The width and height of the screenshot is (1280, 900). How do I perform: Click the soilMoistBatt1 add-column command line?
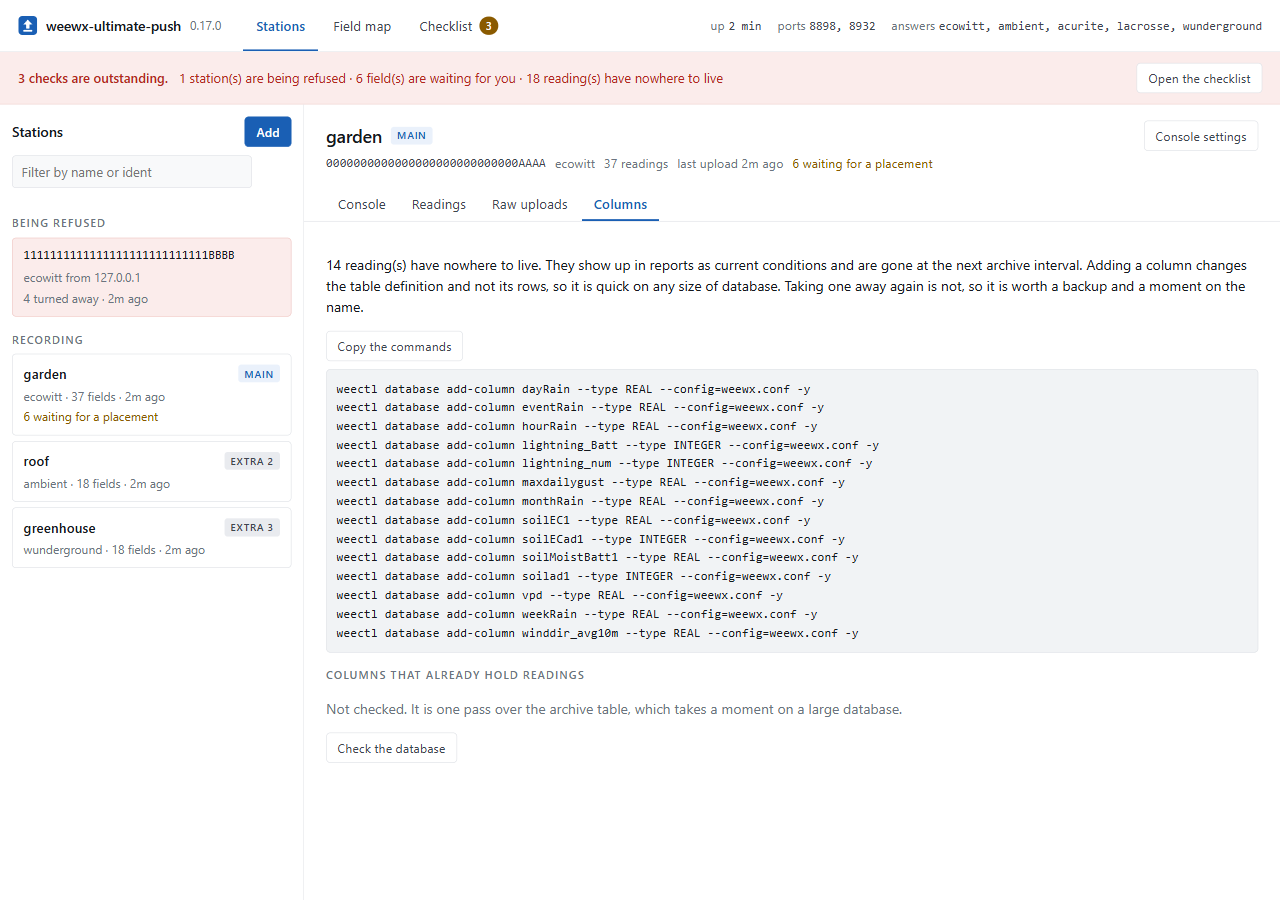pyautogui.click(x=597, y=557)
